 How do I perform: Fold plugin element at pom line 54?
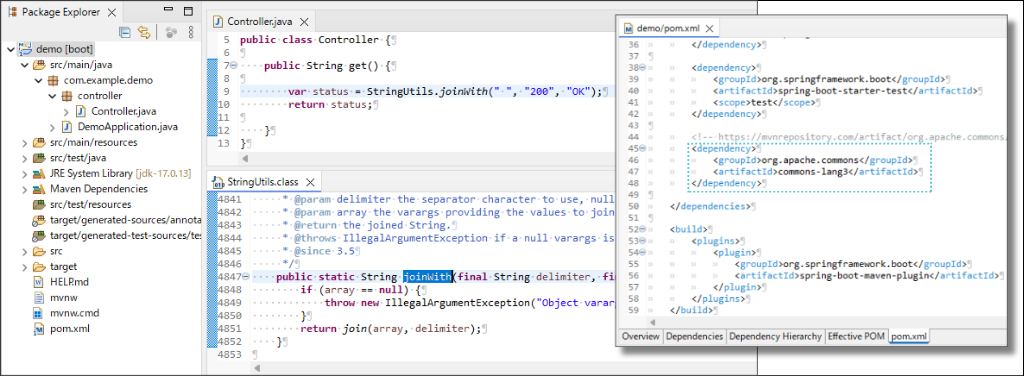643,253
